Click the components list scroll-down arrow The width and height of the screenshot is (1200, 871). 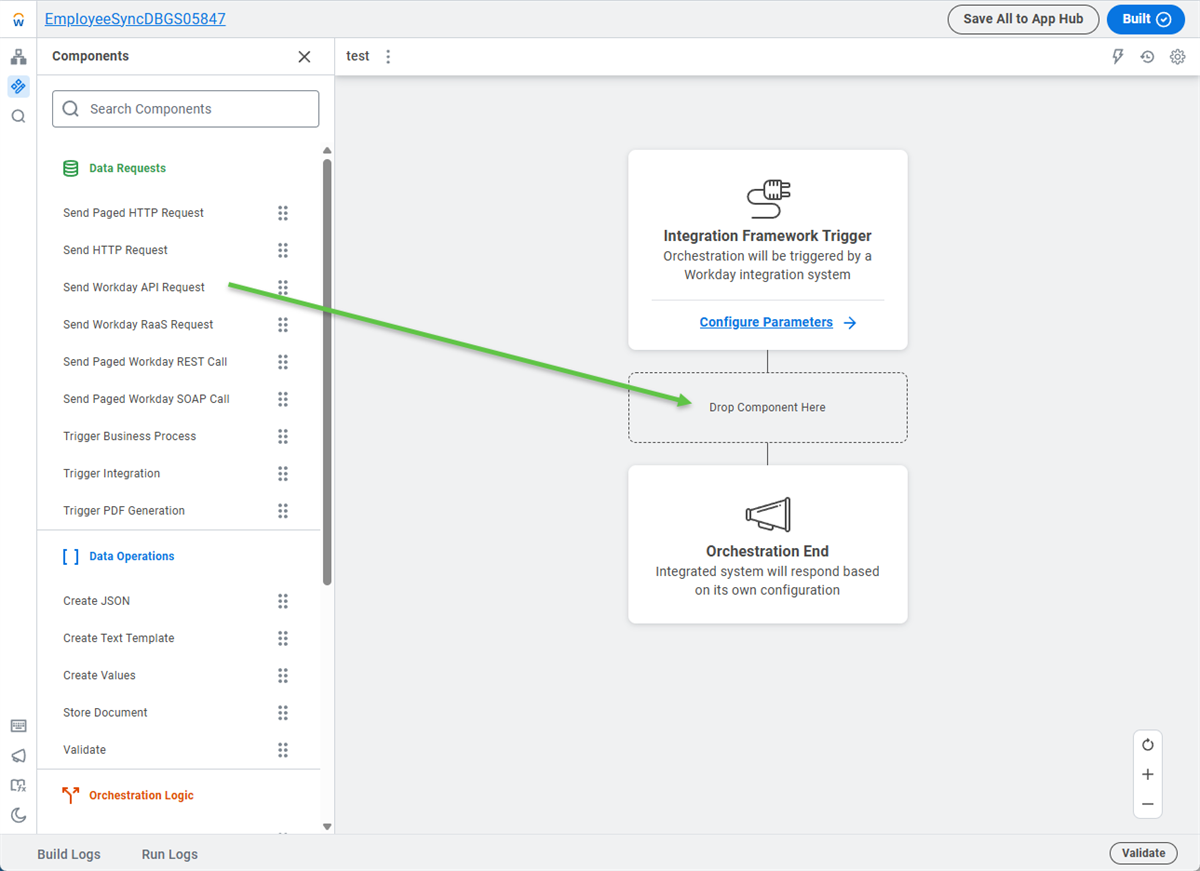pyautogui.click(x=327, y=827)
